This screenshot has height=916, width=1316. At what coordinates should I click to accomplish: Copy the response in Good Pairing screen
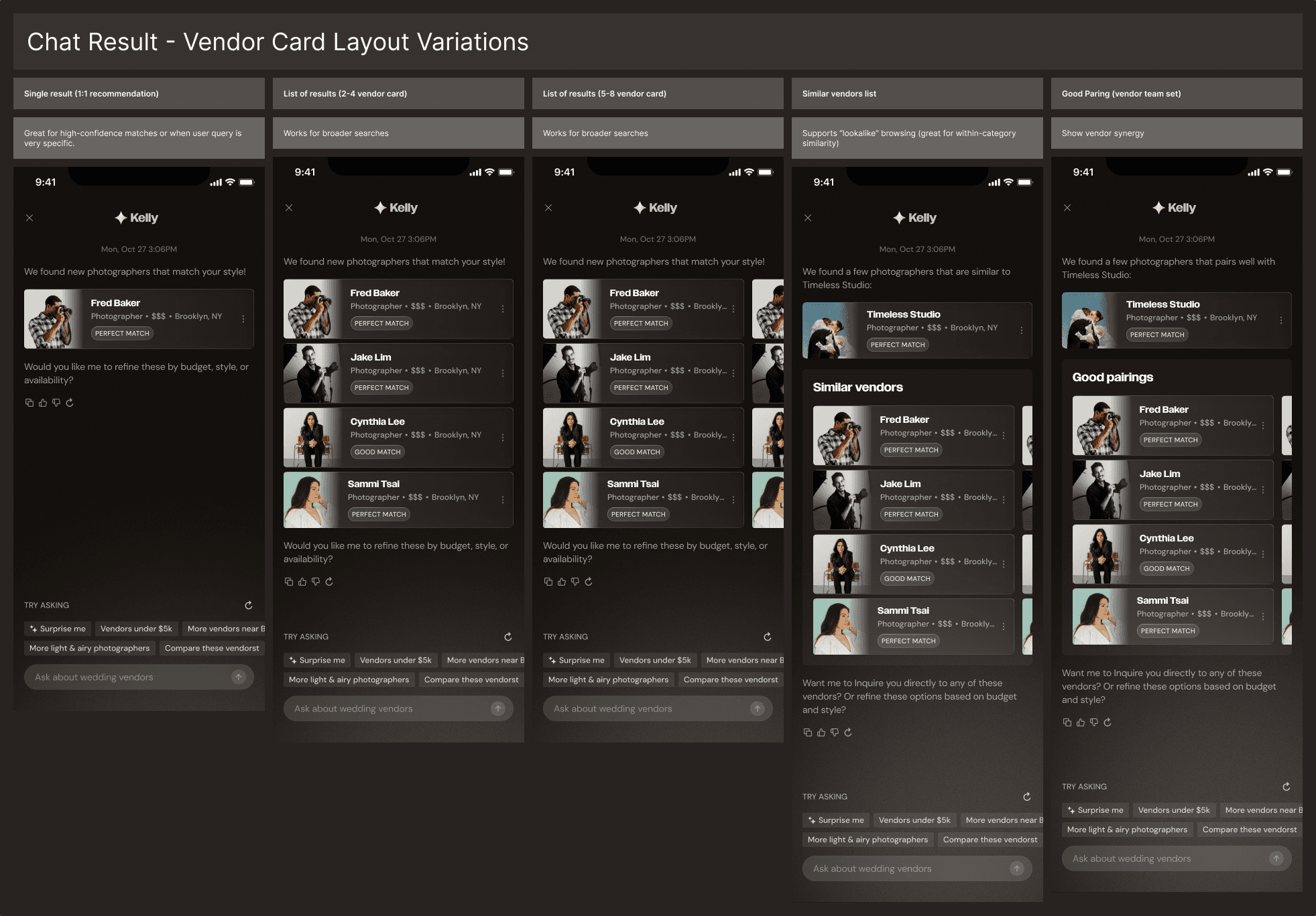click(x=1067, y=722)
